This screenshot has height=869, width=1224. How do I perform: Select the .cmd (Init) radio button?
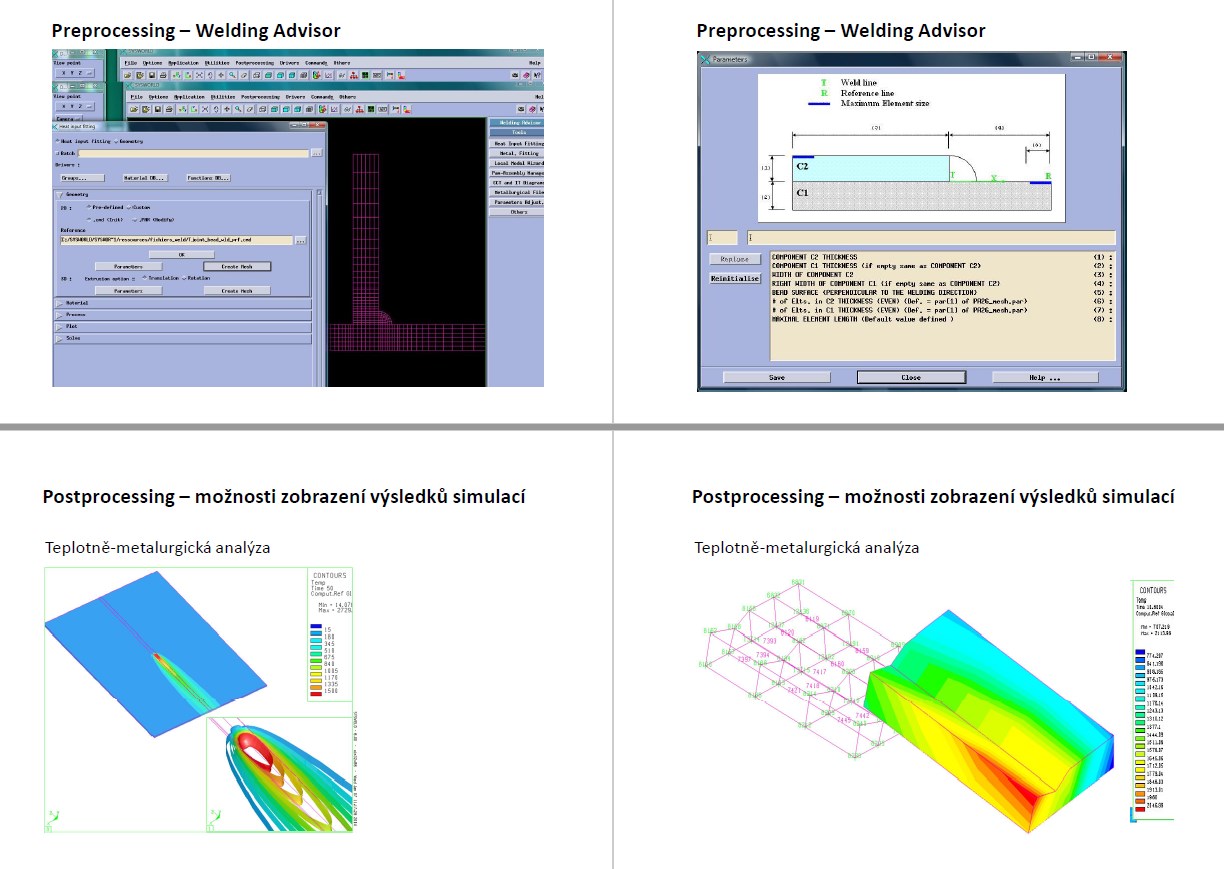coord(89,220)
